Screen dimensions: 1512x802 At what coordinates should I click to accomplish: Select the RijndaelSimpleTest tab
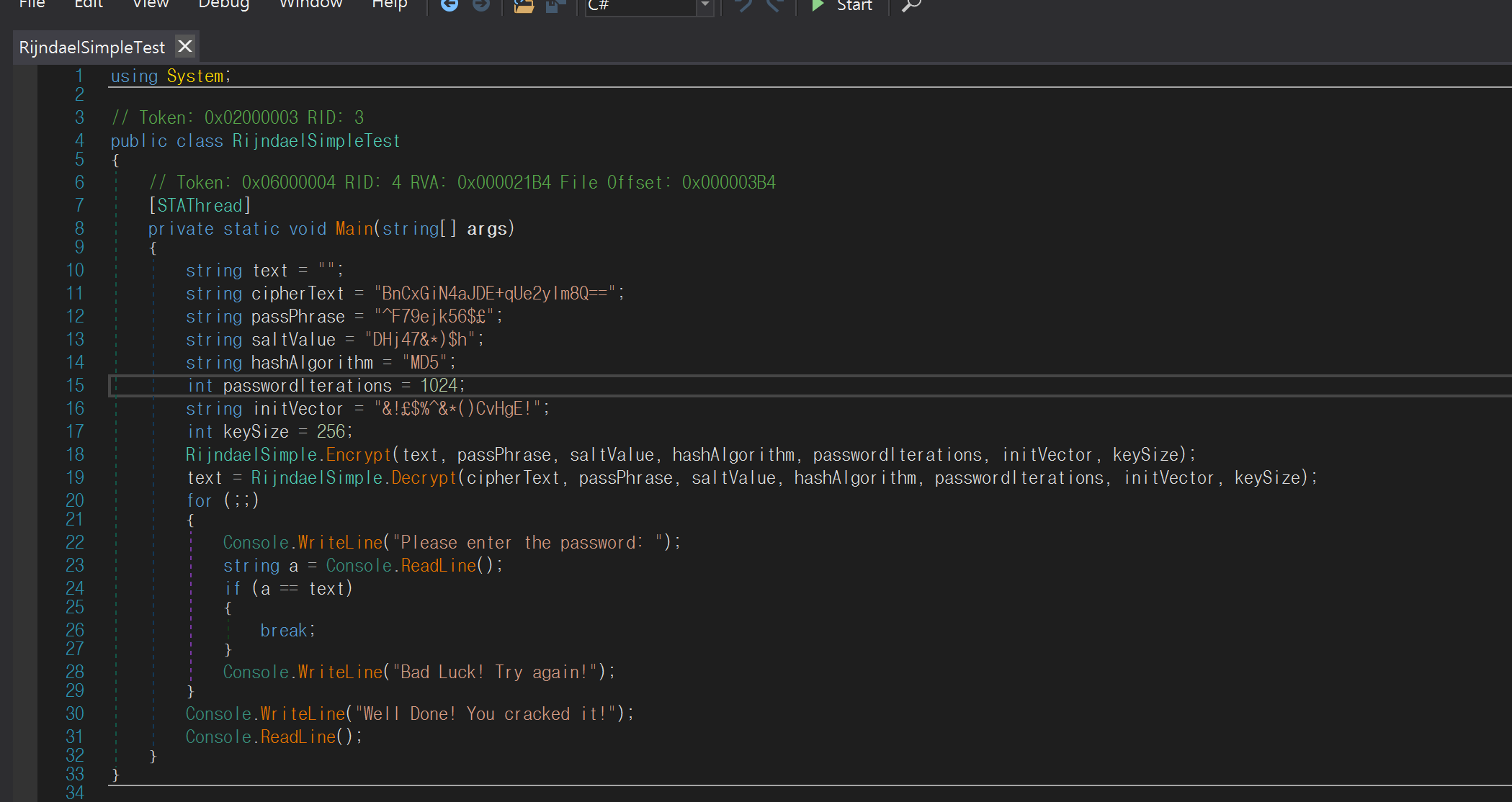pos(92,48)
